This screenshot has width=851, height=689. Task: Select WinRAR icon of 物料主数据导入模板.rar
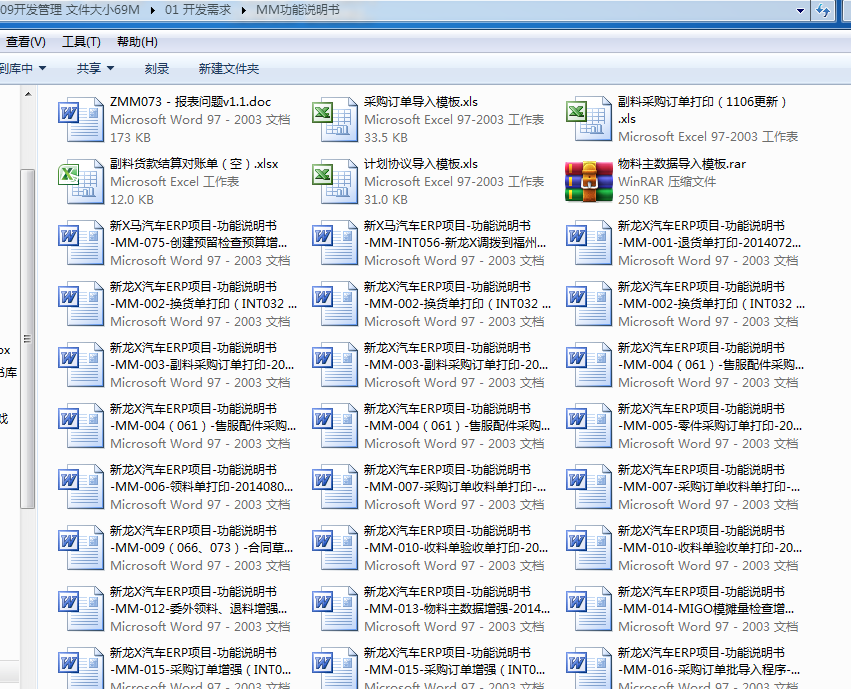point(589,182)
